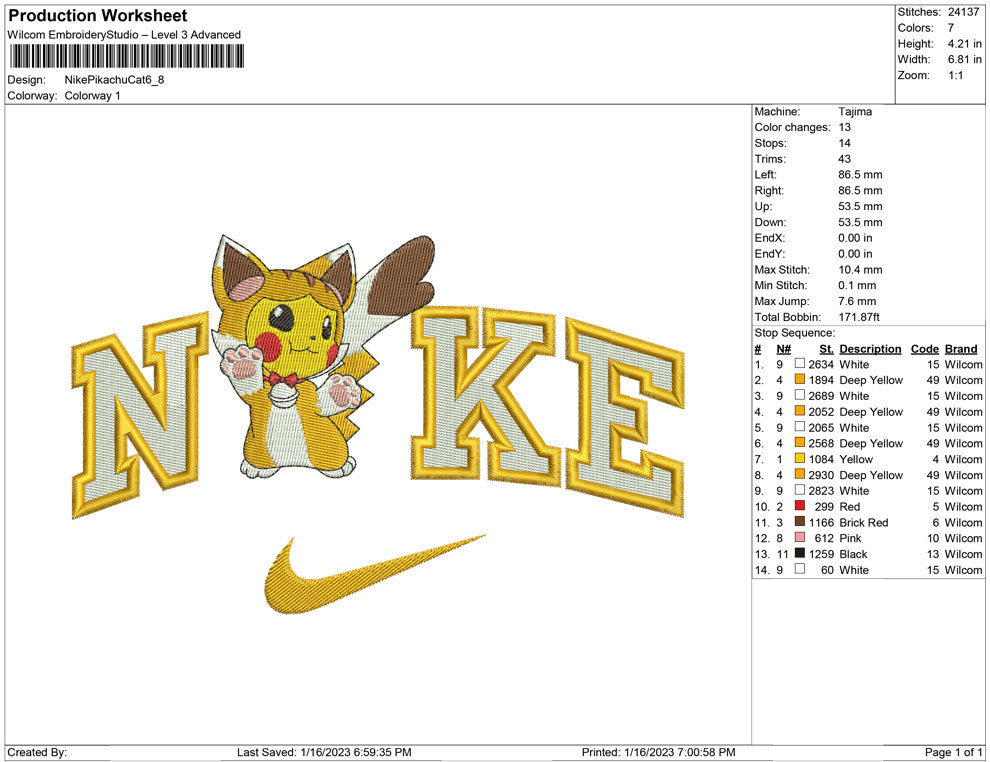Screen dimensions: 990x762
Task: Click the 'Stops:' value '14'
Action: pos(844,143)
